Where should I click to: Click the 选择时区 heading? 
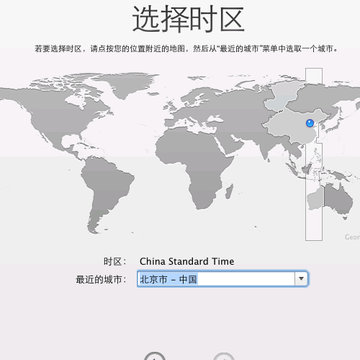(189, 19)
